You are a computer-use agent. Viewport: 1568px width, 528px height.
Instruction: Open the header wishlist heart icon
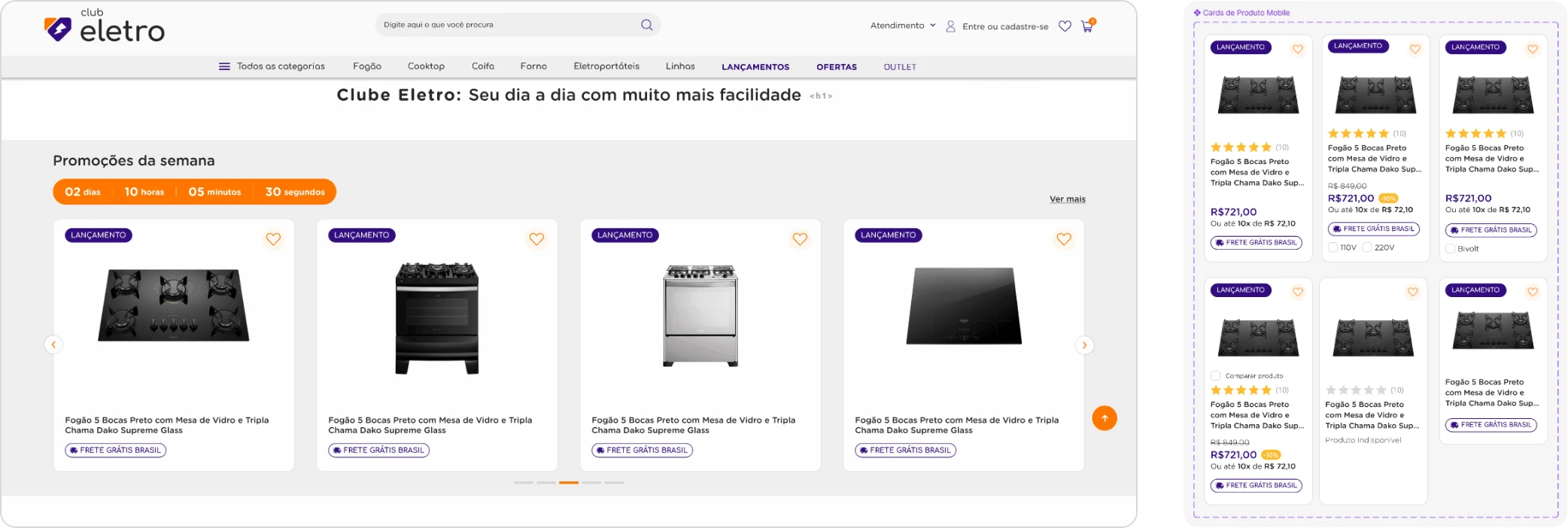point(1065,26)
